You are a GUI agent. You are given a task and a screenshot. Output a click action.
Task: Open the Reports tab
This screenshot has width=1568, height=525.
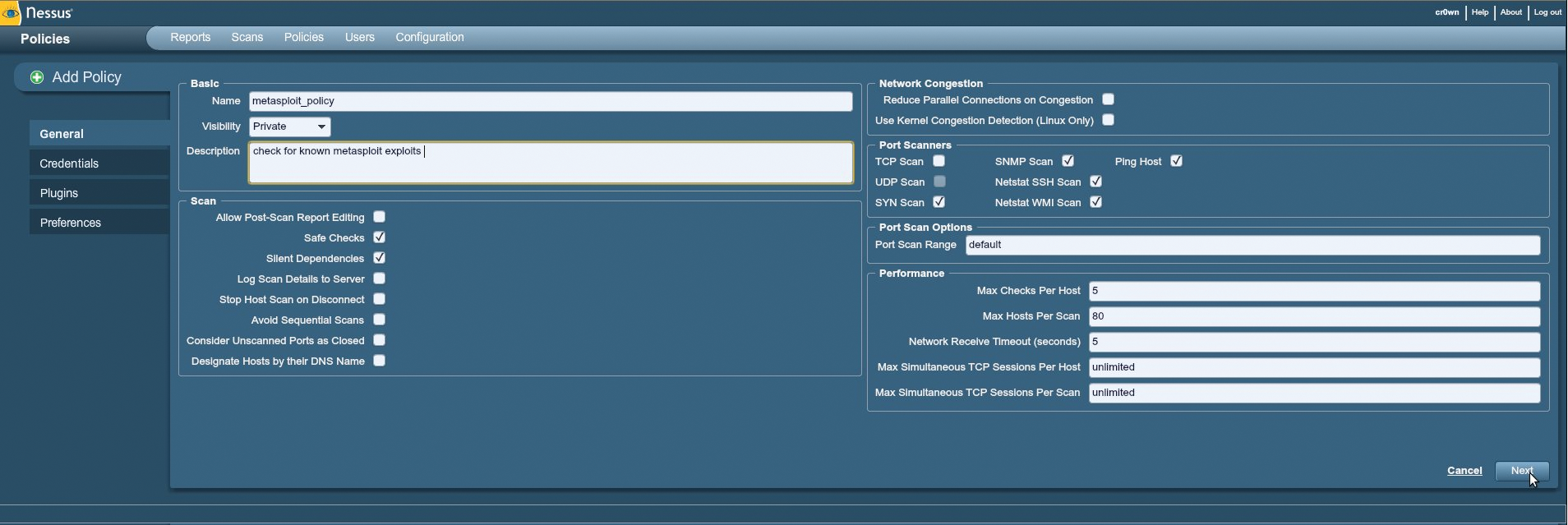[190, 38]
